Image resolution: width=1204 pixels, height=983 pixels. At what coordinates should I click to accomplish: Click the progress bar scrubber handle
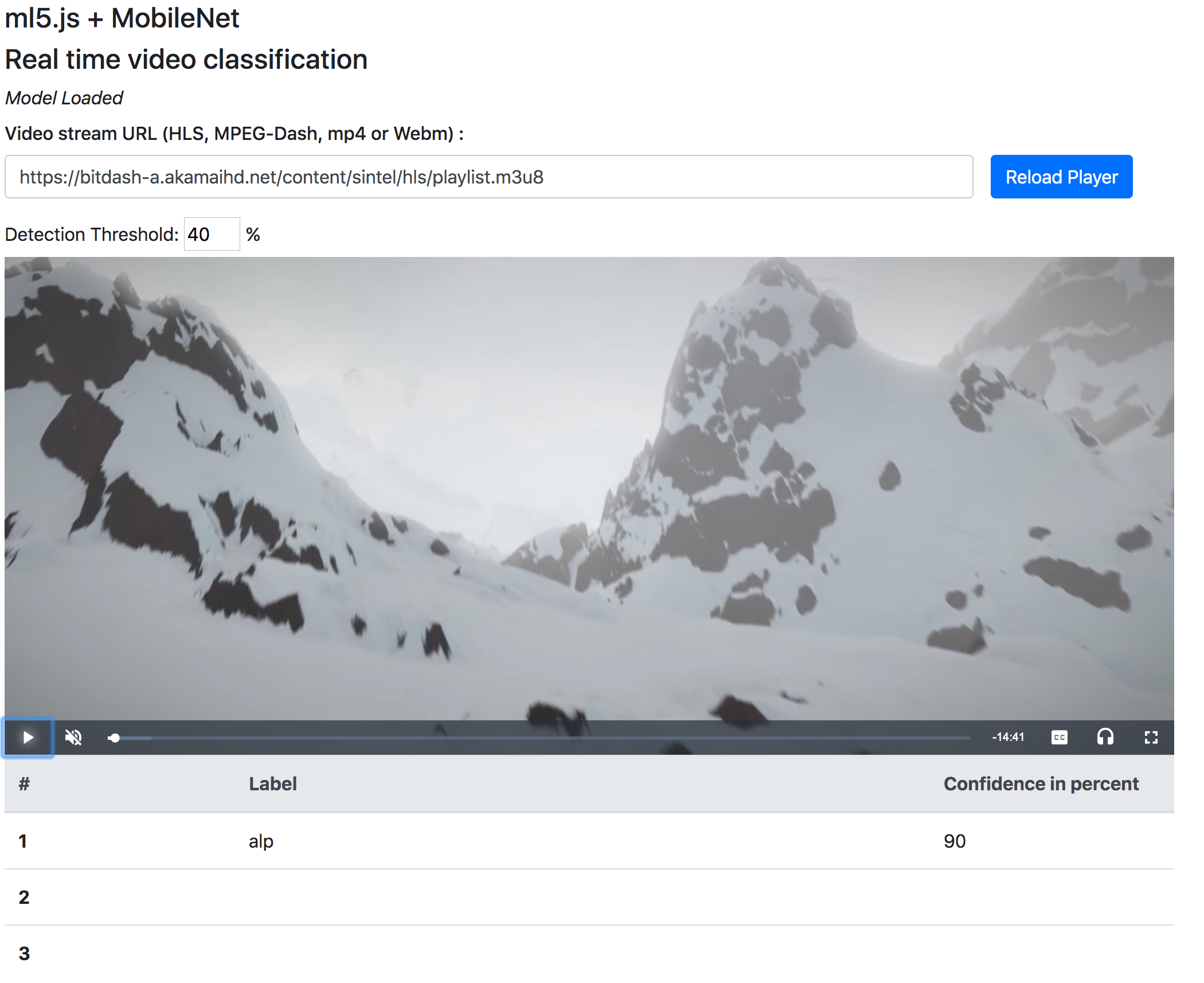click(x=115, y=738)
